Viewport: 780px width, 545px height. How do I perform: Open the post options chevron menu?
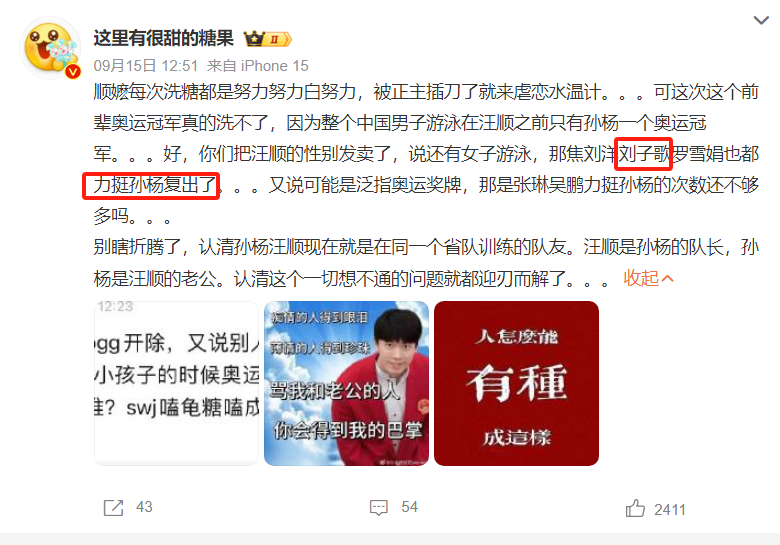click(761, 20)
